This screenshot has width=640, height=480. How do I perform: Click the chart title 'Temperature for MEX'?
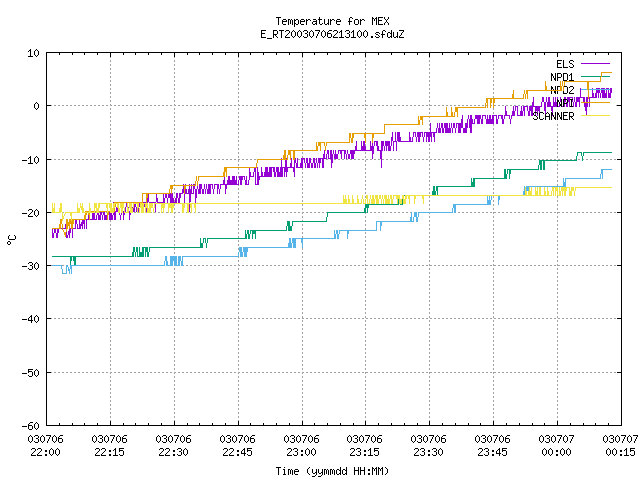click(332, 21)
